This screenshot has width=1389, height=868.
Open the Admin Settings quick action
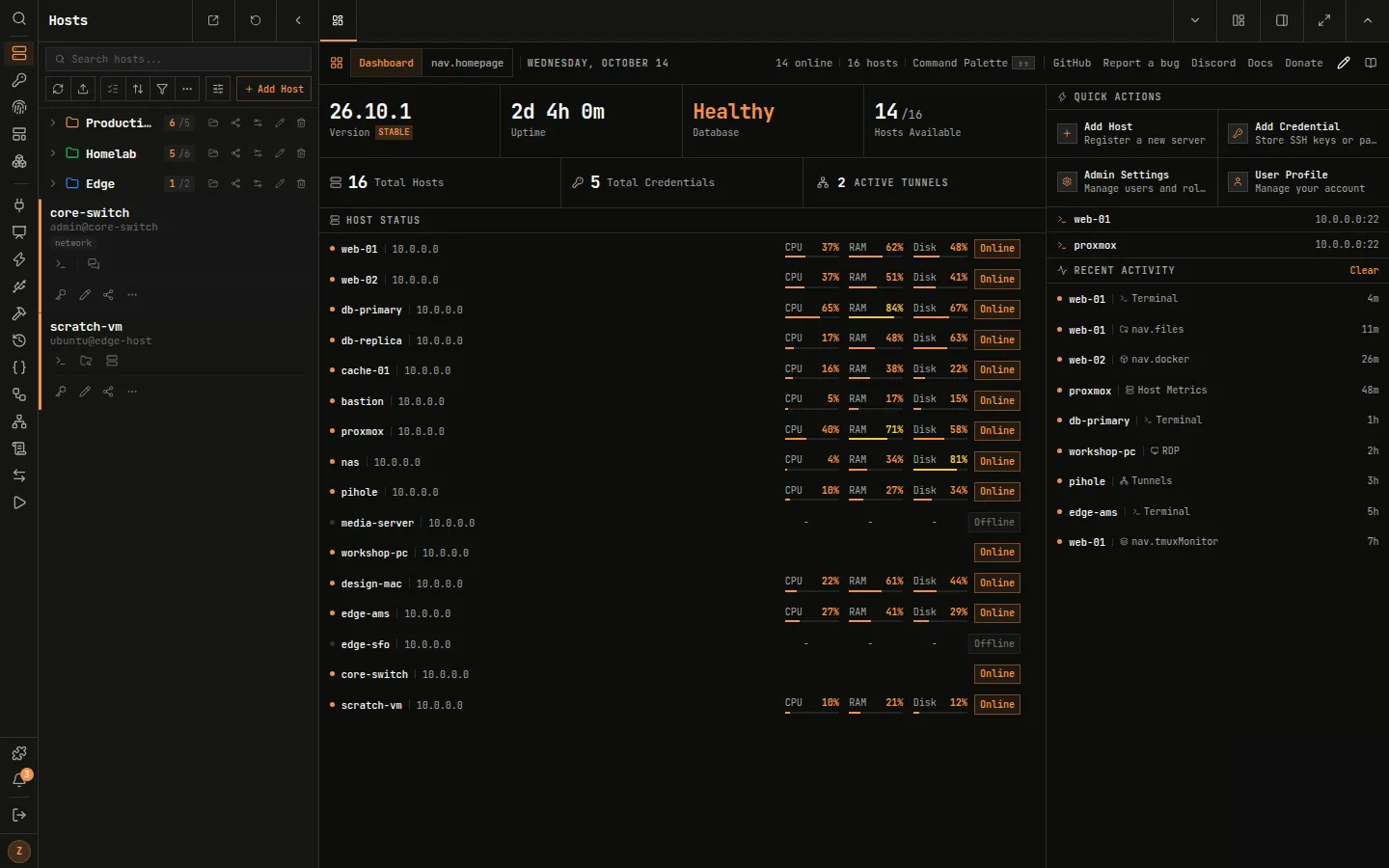coord(1132,181)
